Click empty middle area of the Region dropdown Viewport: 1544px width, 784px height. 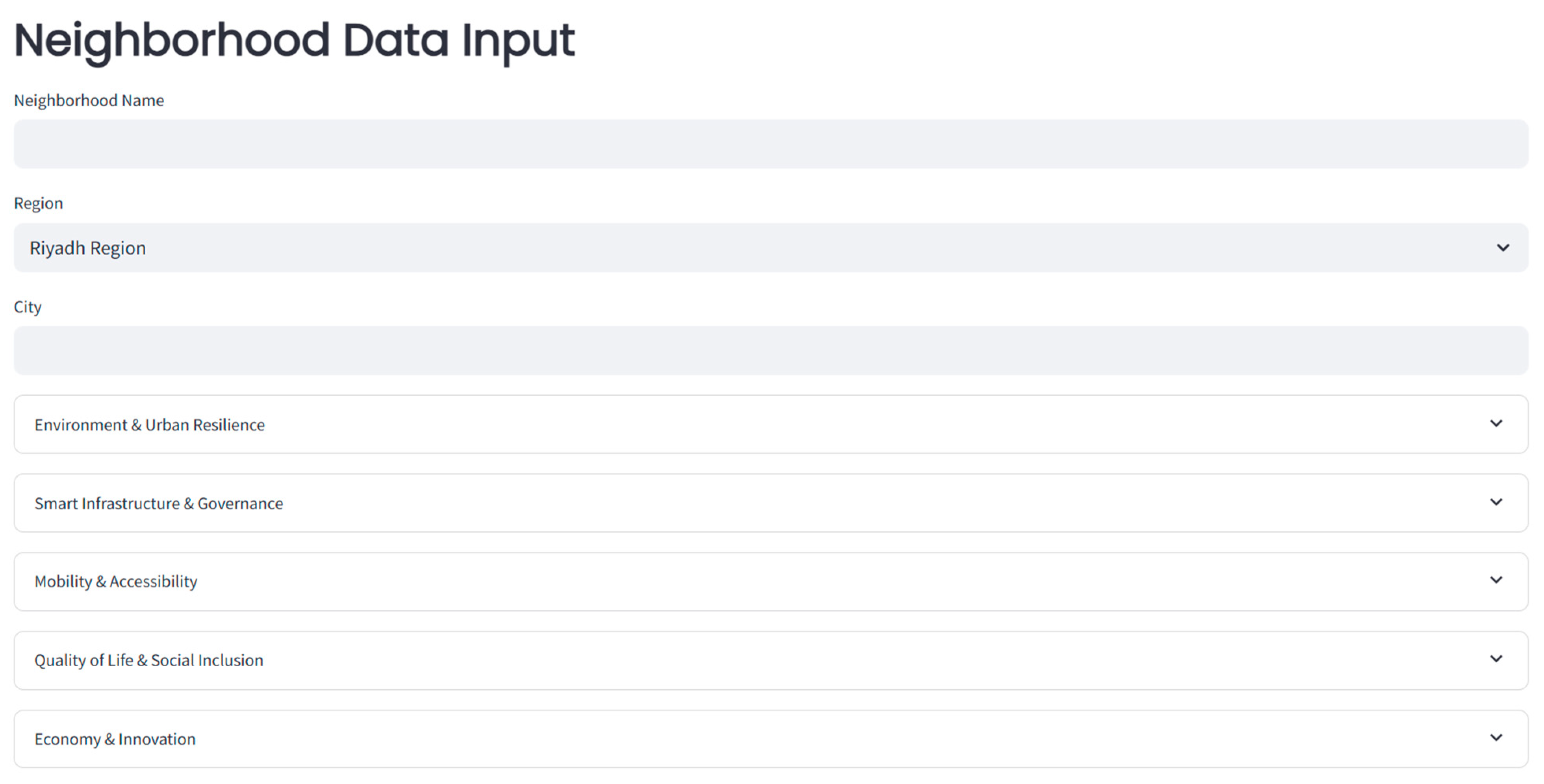click(x=771, y=248)
